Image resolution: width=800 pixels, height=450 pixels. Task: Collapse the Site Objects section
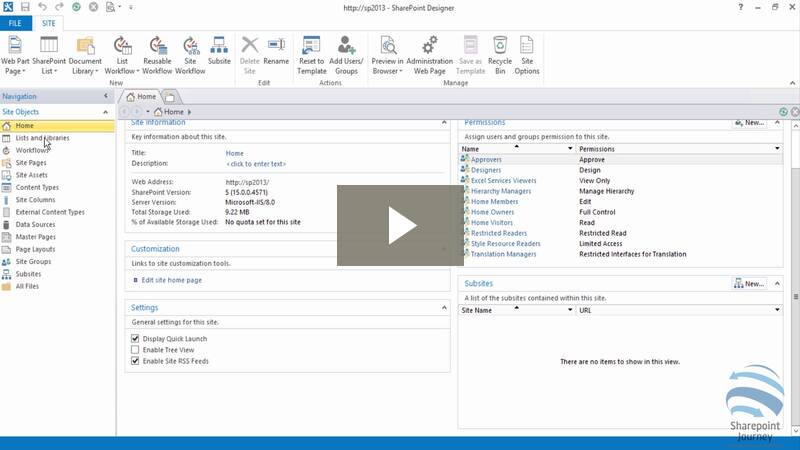point(106,112)
